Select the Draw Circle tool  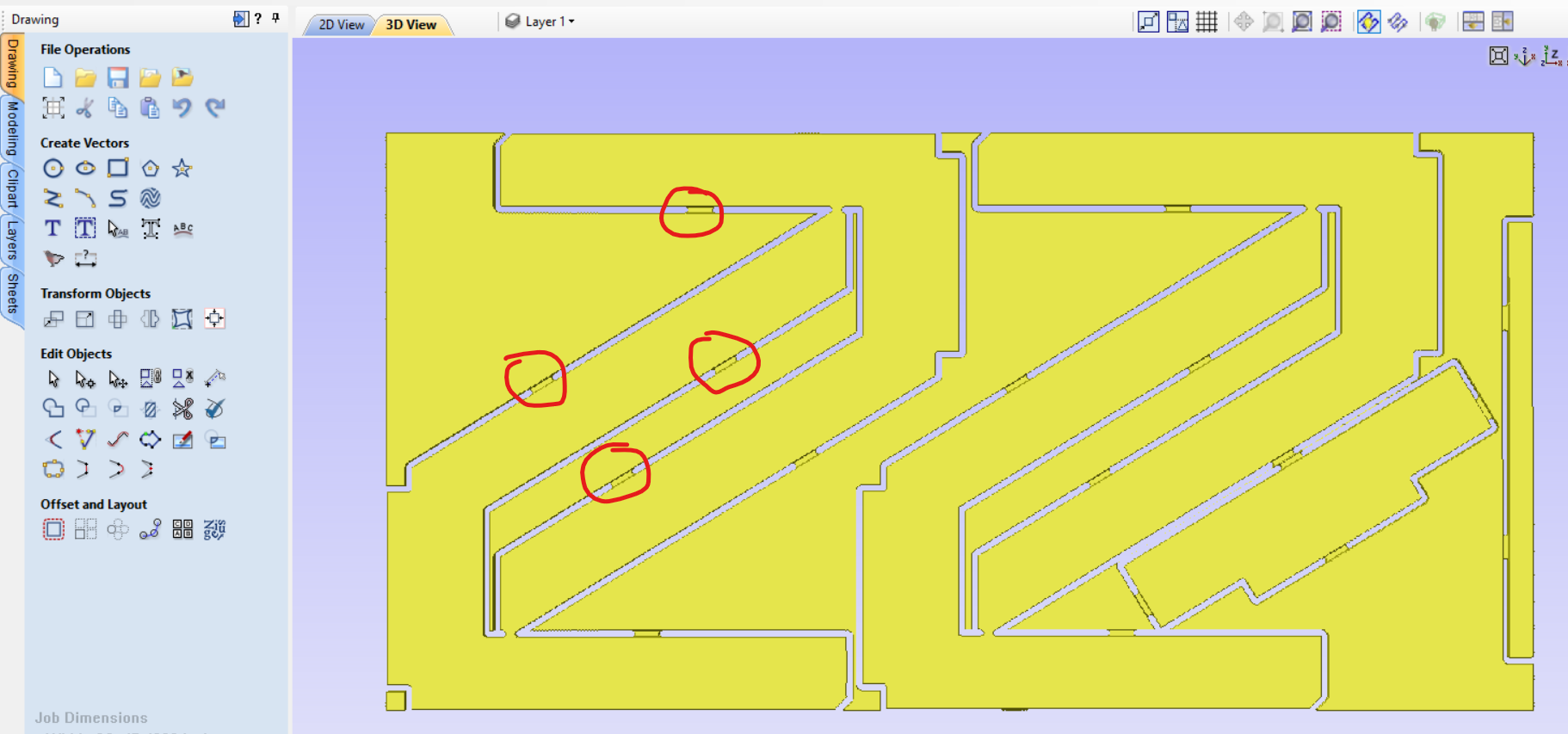tap(53, 169)
